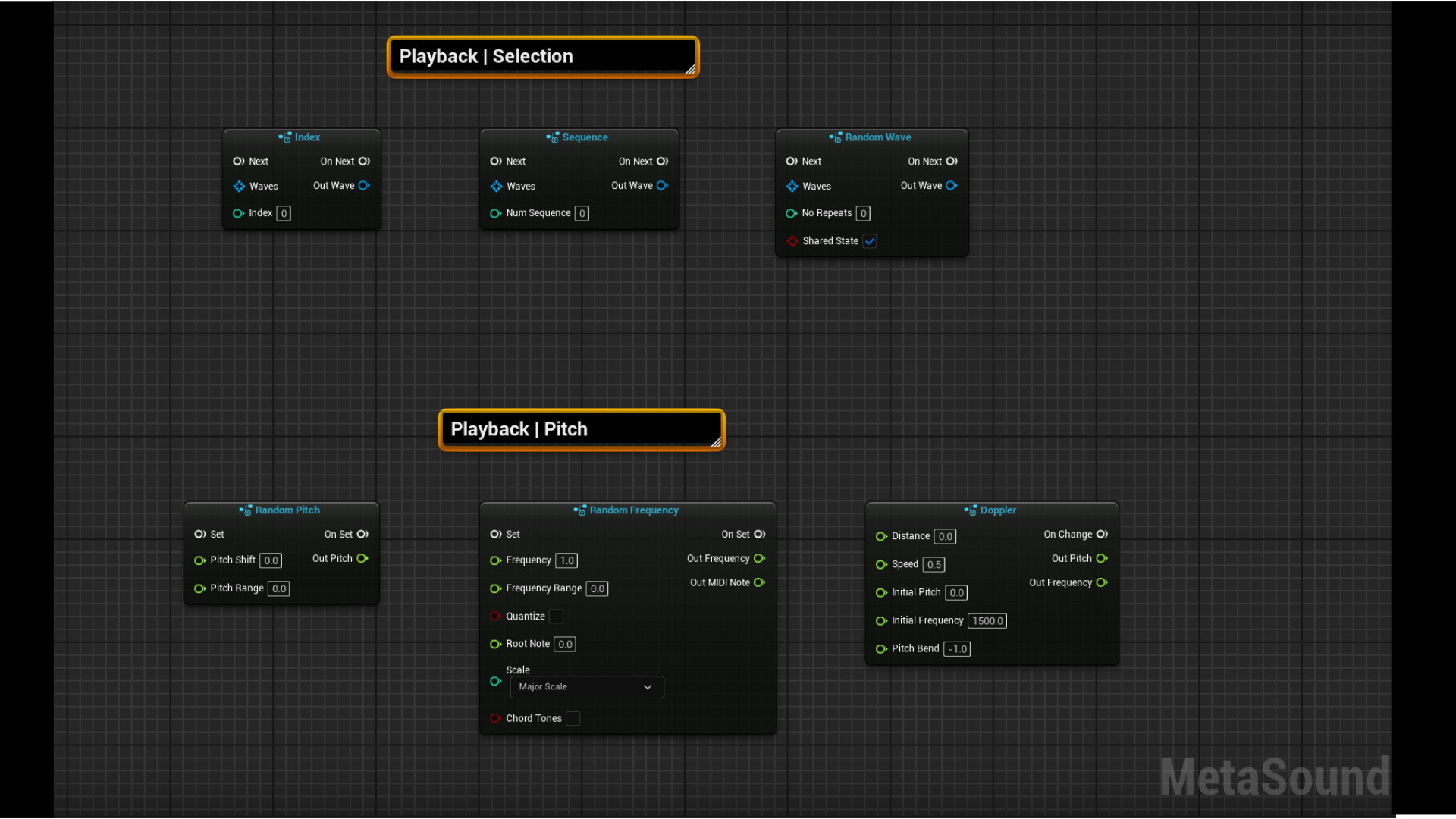Screen dimensions: 1456x819
Task: Click the Num Sequence value field
Action: 582,214
